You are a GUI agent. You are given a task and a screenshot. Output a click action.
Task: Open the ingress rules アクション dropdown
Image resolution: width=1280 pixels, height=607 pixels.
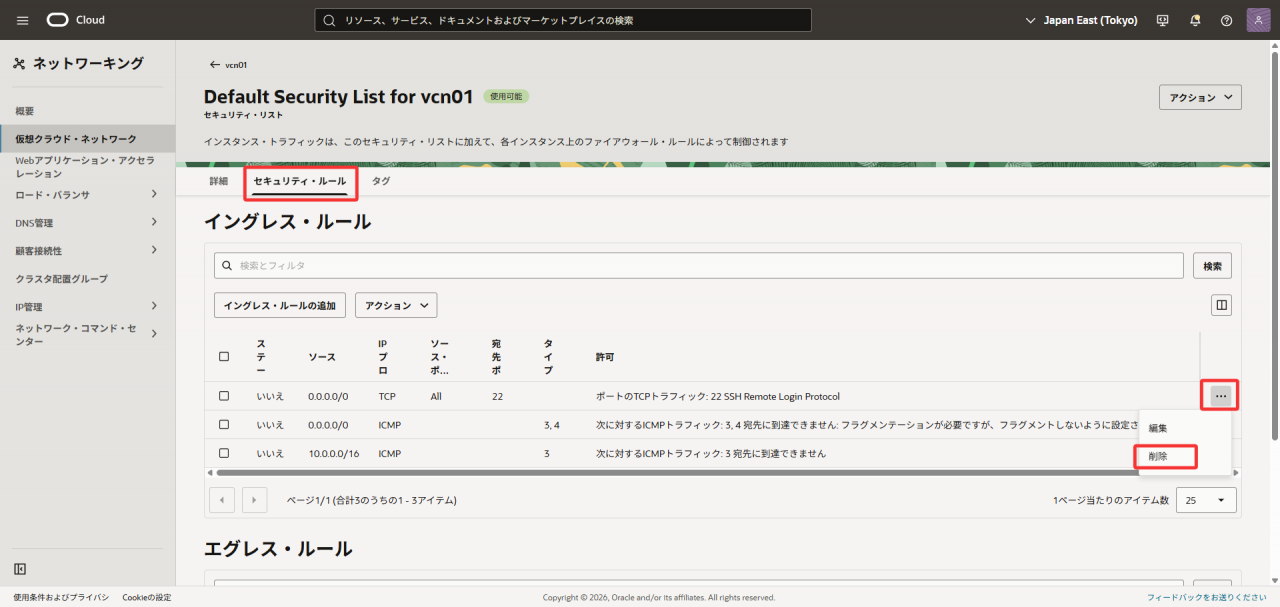396,305
